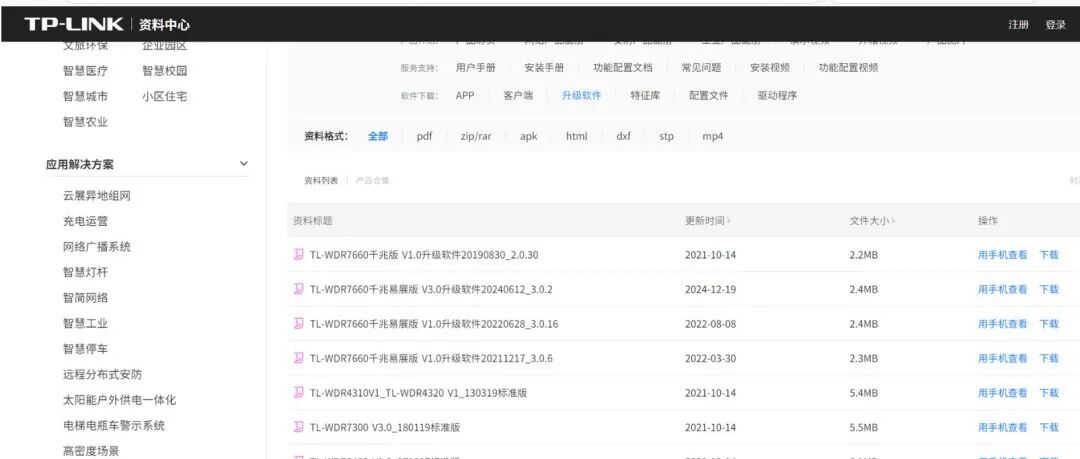Click 下载 for 20240612_3.0.2 row
This screenshot has height=459, width=1080.
coord(1049,289)
